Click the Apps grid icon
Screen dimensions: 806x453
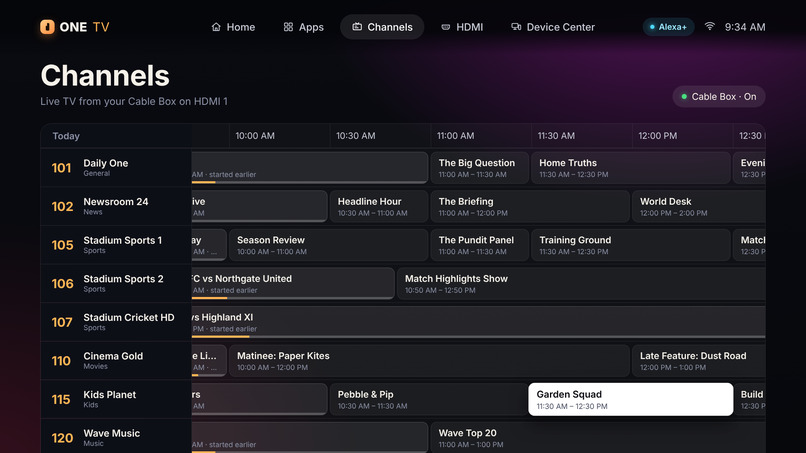(x=288, y=27)
